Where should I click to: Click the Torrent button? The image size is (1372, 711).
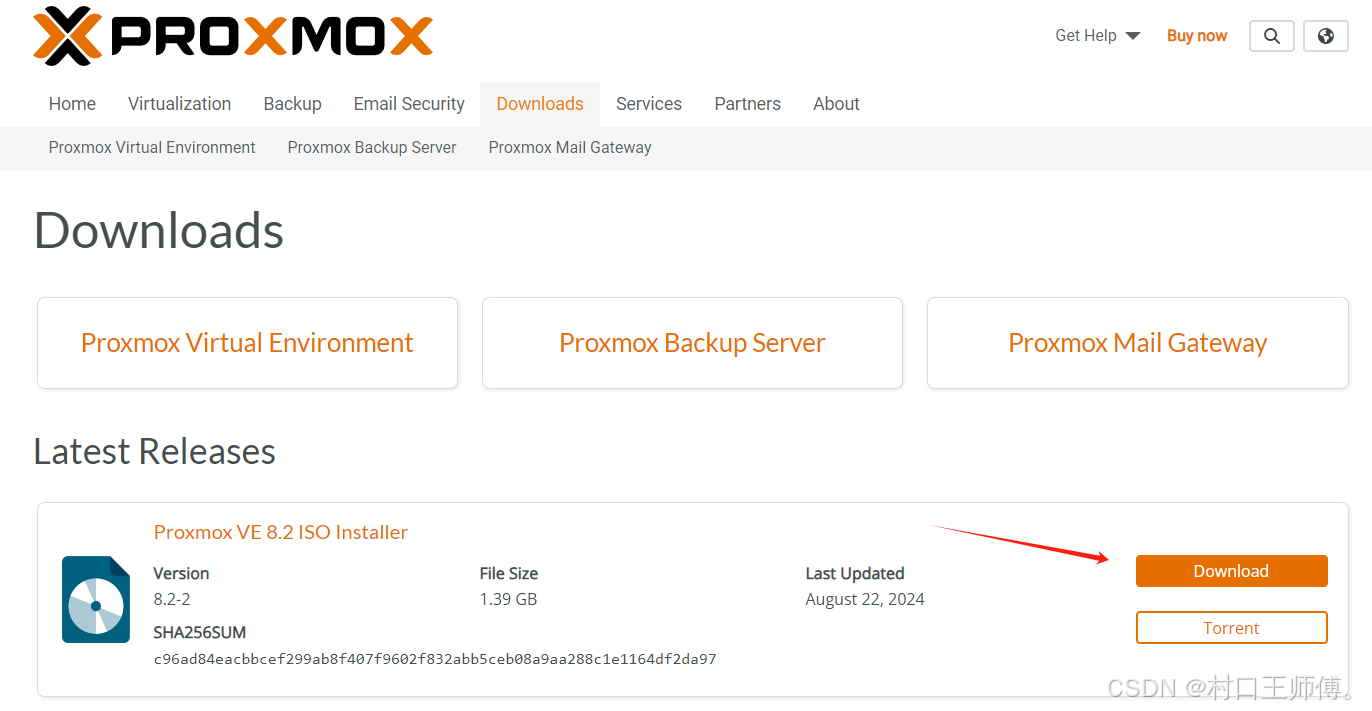coord(1231,628)
